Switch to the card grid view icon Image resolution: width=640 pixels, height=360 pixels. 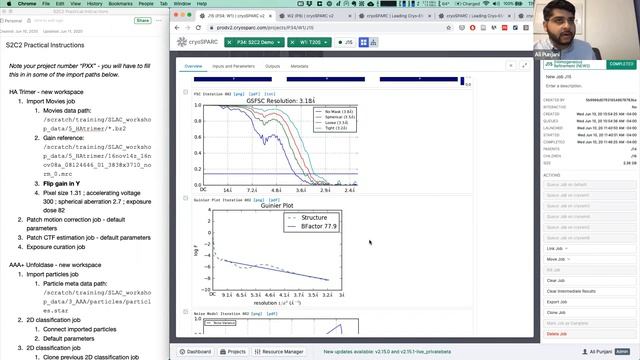363,42
